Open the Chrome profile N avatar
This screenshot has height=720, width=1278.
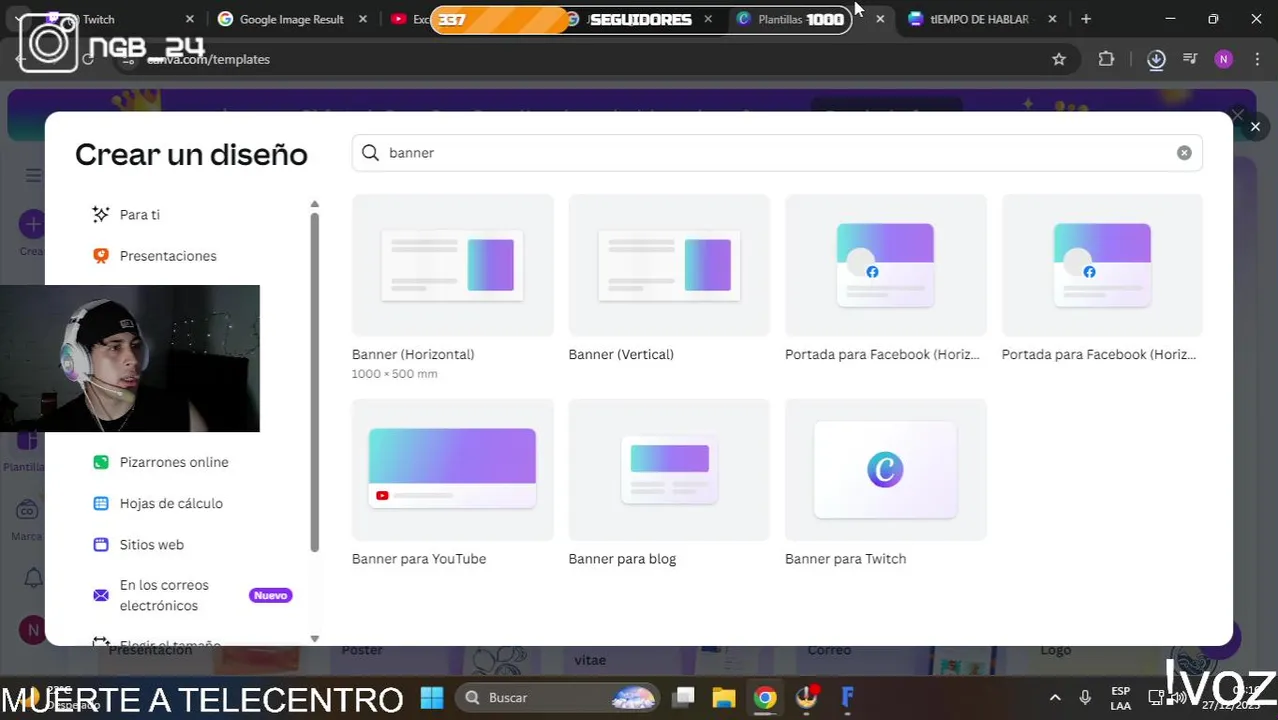click(x=1224, y=59)
